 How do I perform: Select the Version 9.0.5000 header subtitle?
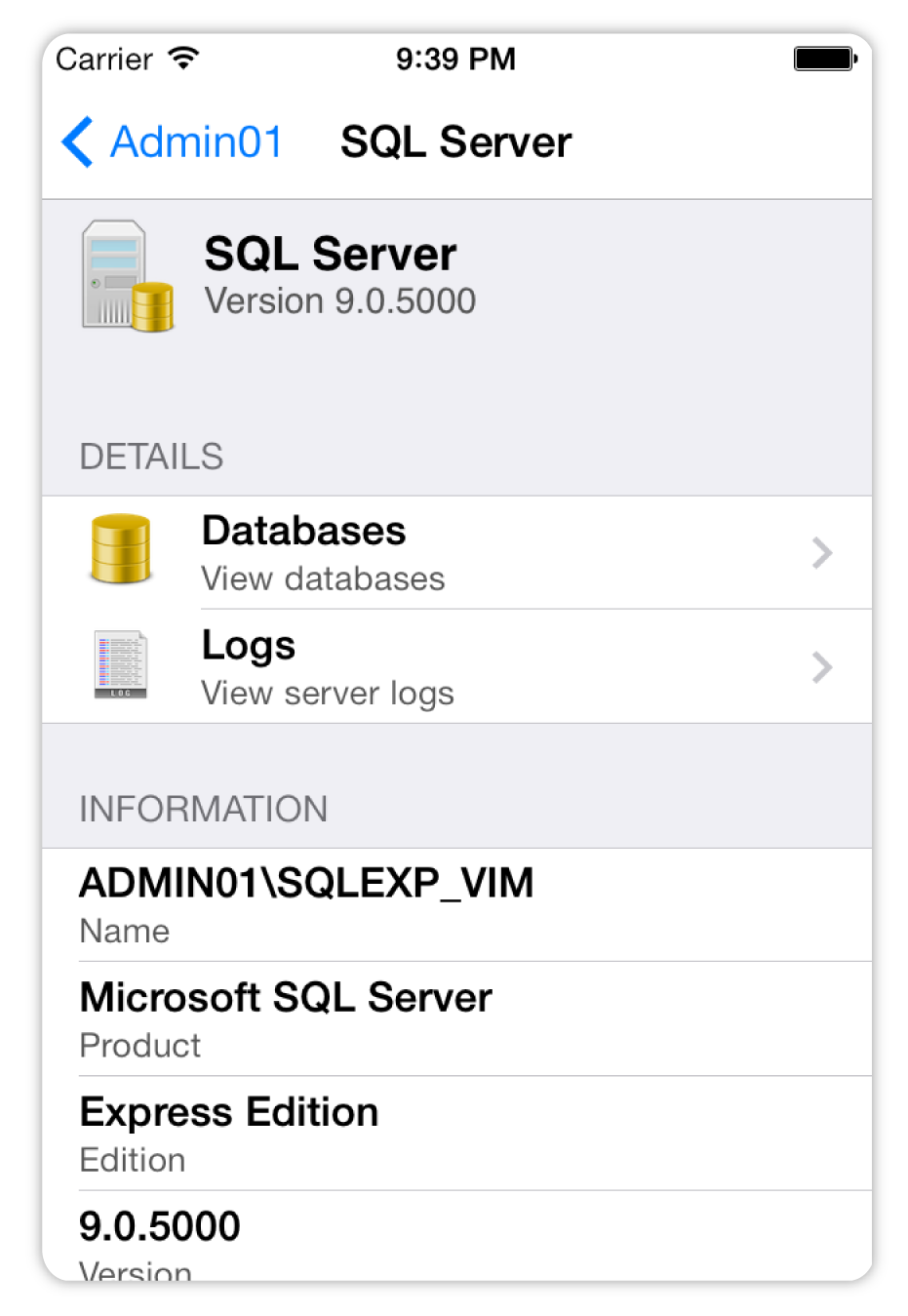(x=339, y=301)
